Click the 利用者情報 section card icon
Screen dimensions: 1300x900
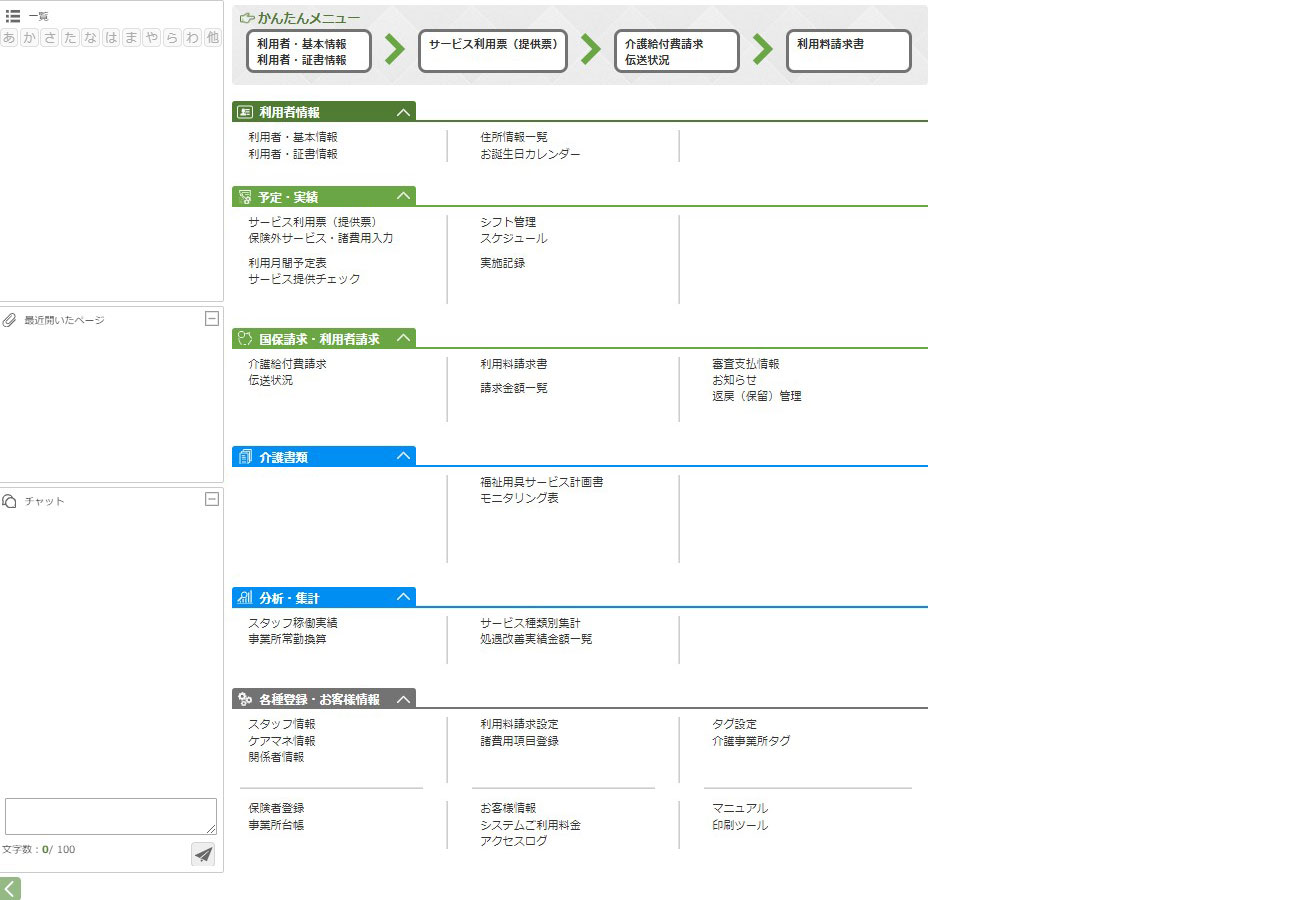[x=245, y=112]
